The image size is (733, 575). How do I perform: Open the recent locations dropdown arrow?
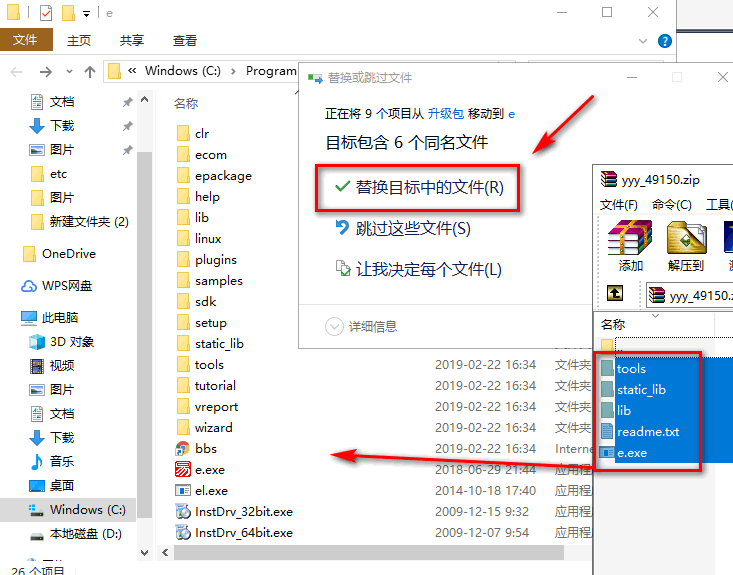[68, 71]
